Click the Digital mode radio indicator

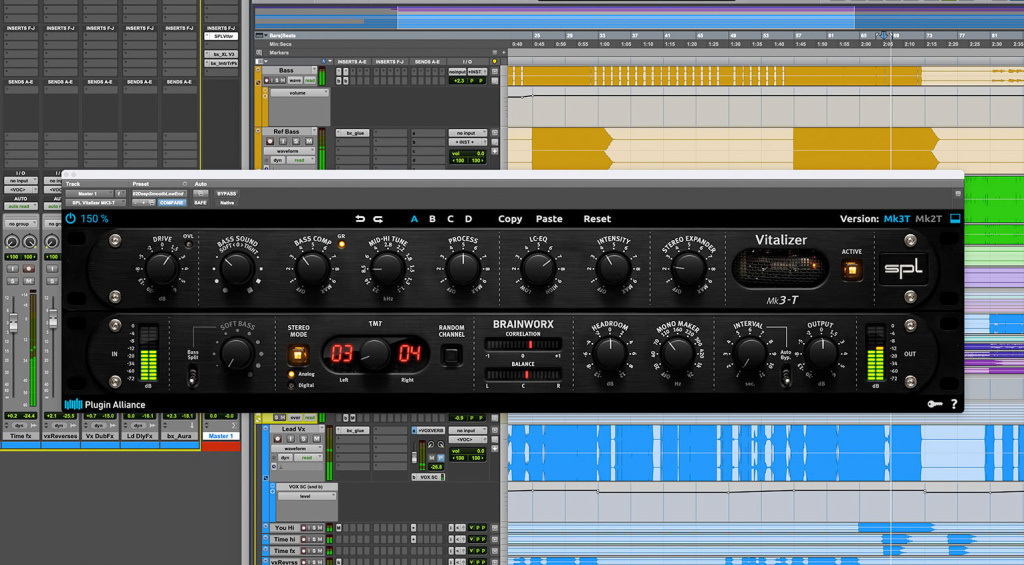click(x=291, y=385)
